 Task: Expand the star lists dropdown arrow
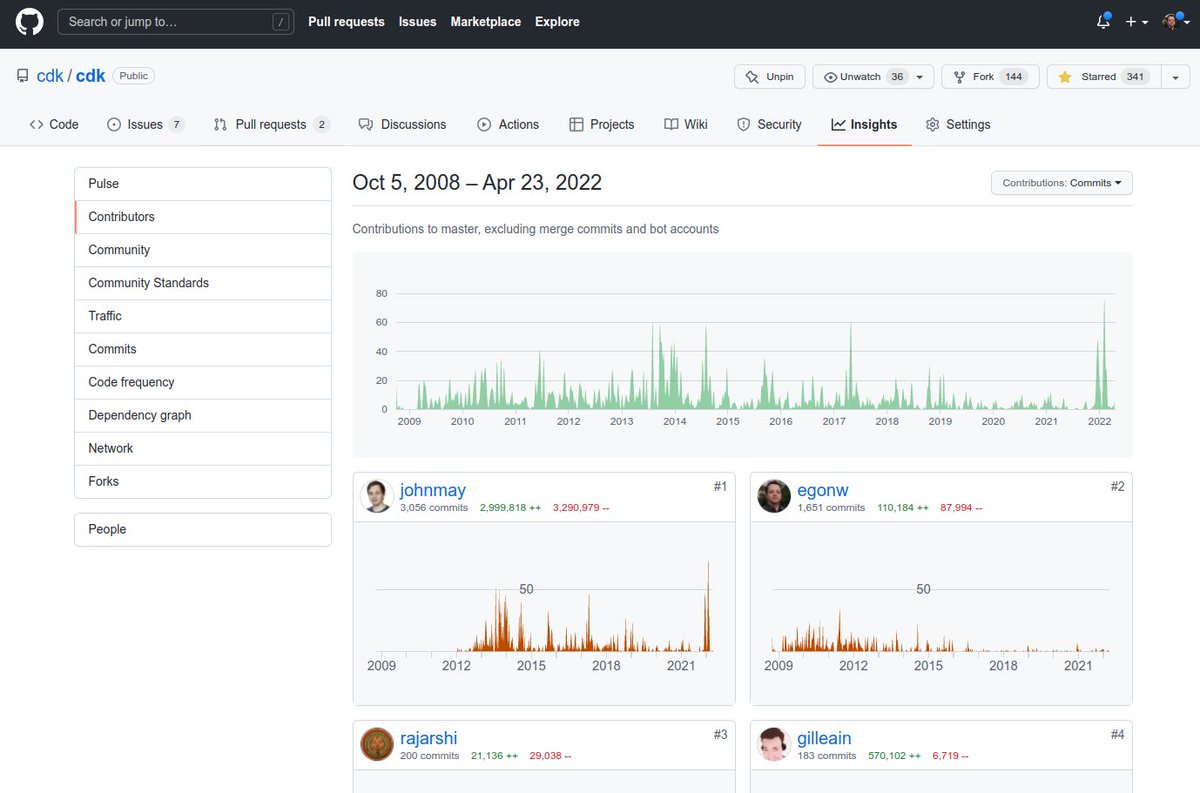pos(1174,77)
